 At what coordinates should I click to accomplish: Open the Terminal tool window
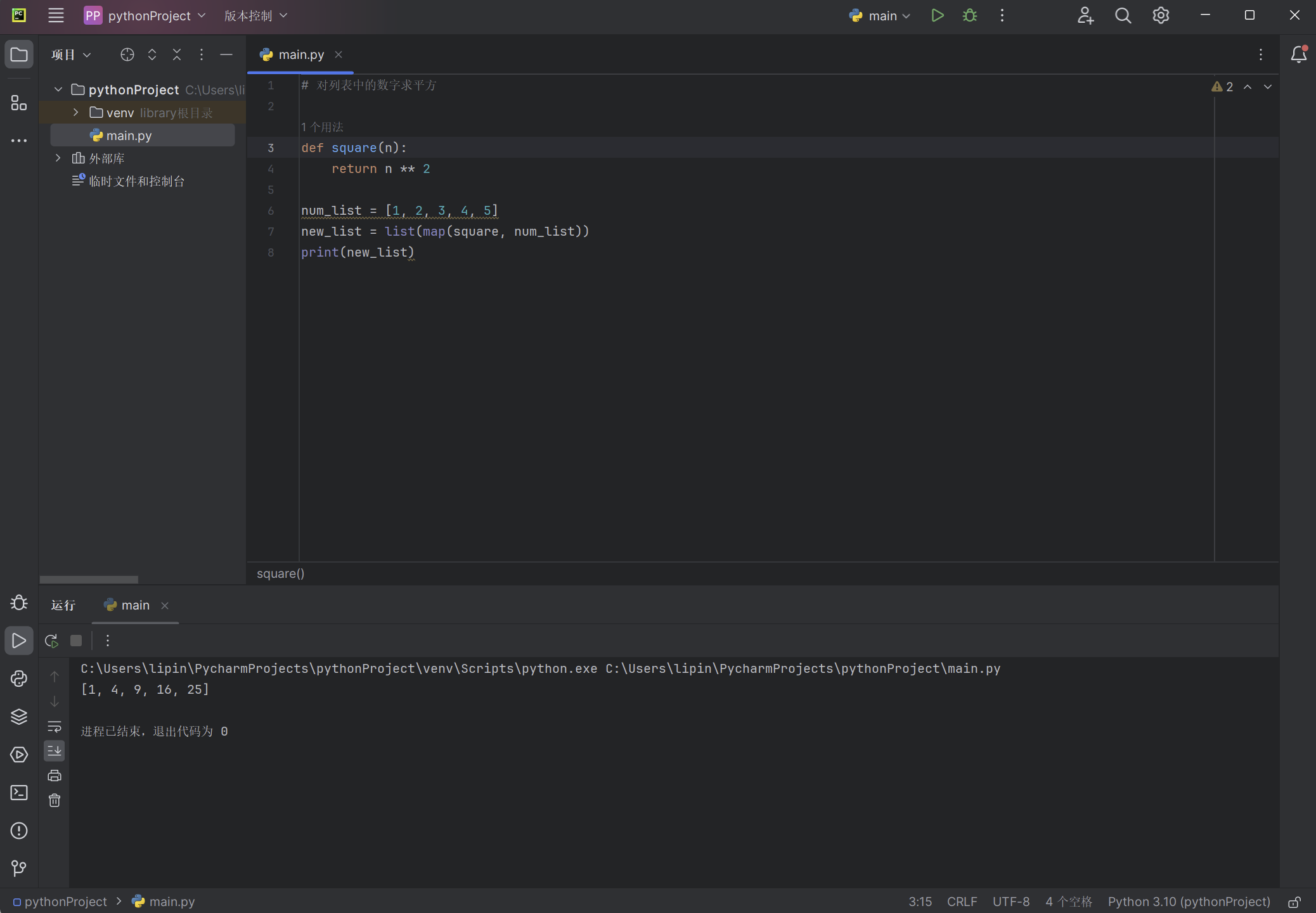19,793
